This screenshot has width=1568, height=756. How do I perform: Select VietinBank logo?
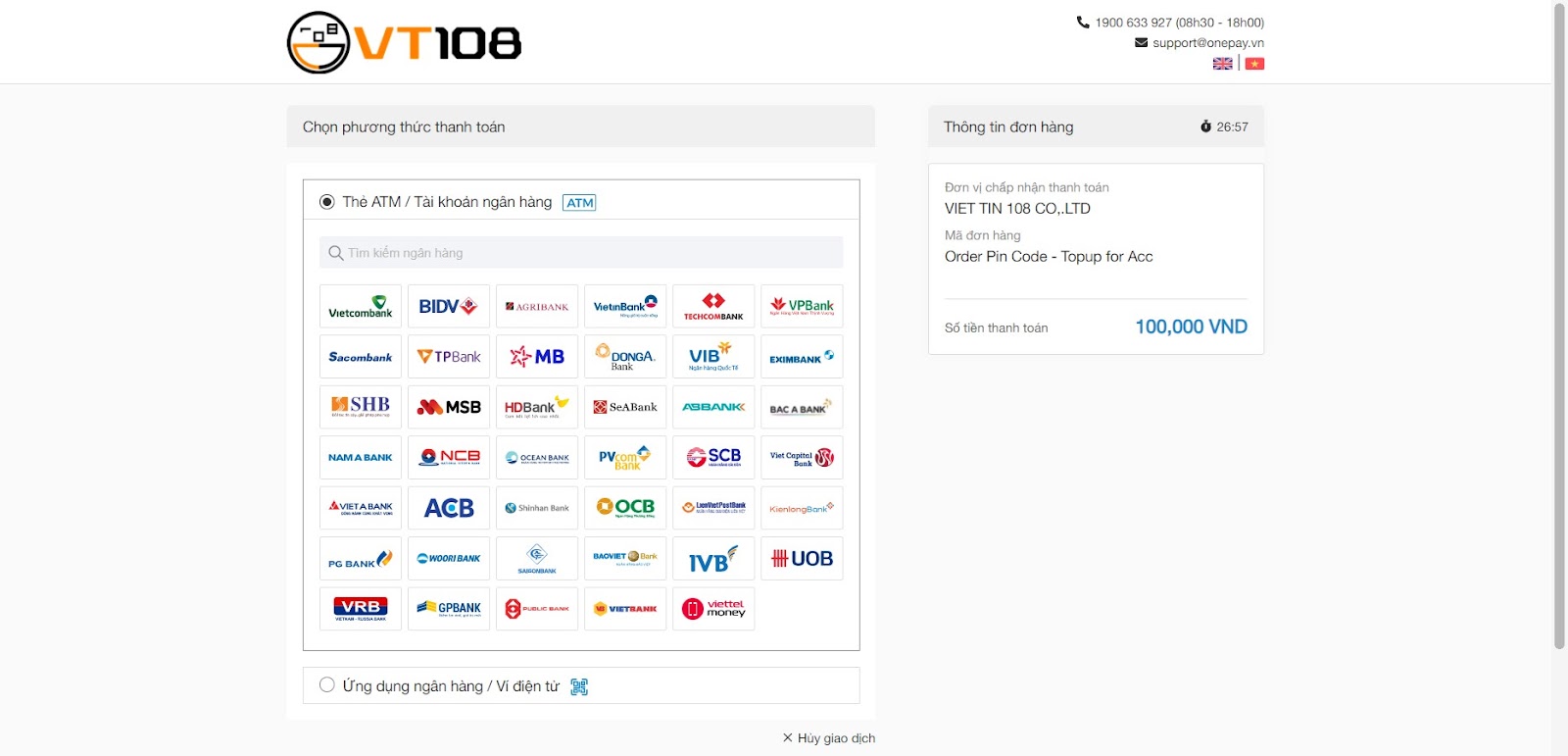click(625, 307)
